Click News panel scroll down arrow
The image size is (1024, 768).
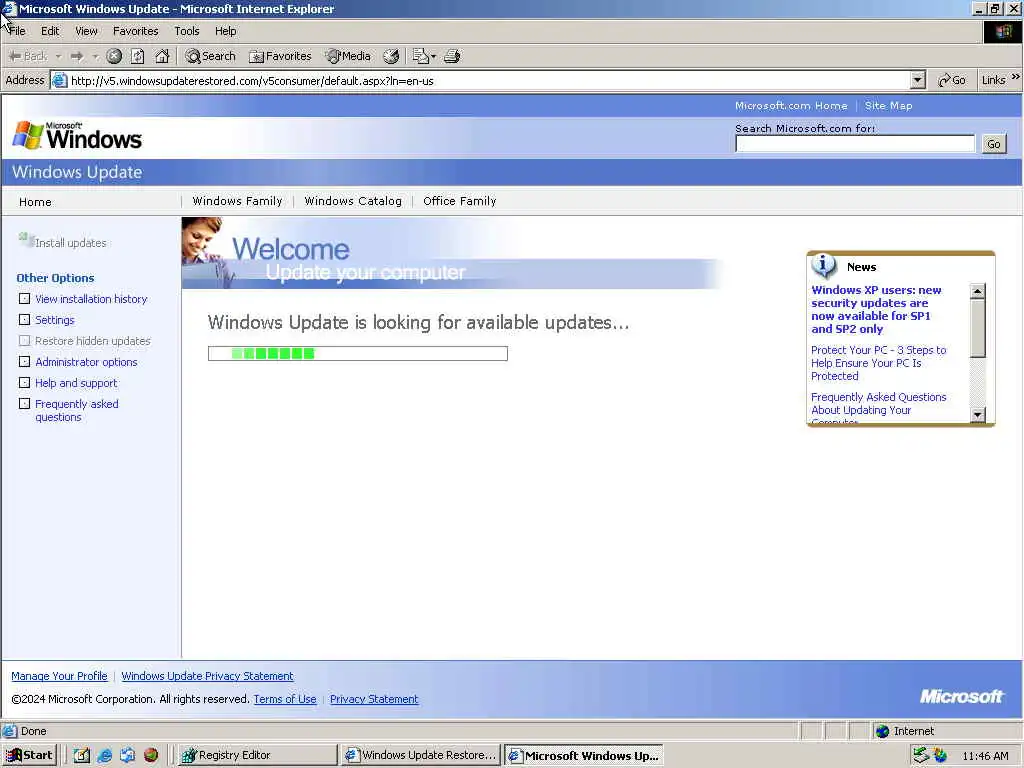[978, 414]
